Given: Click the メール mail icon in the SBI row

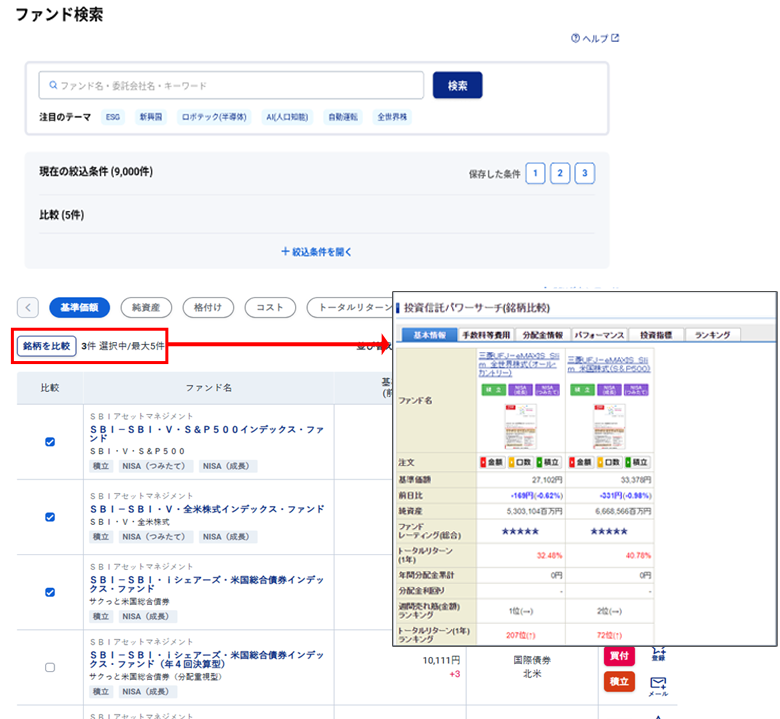Looking at the screenshot, I should point(658,686).
